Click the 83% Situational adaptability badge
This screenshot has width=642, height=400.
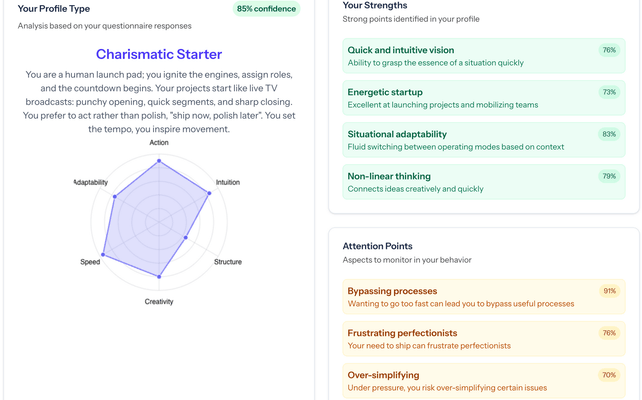(608, 134)
